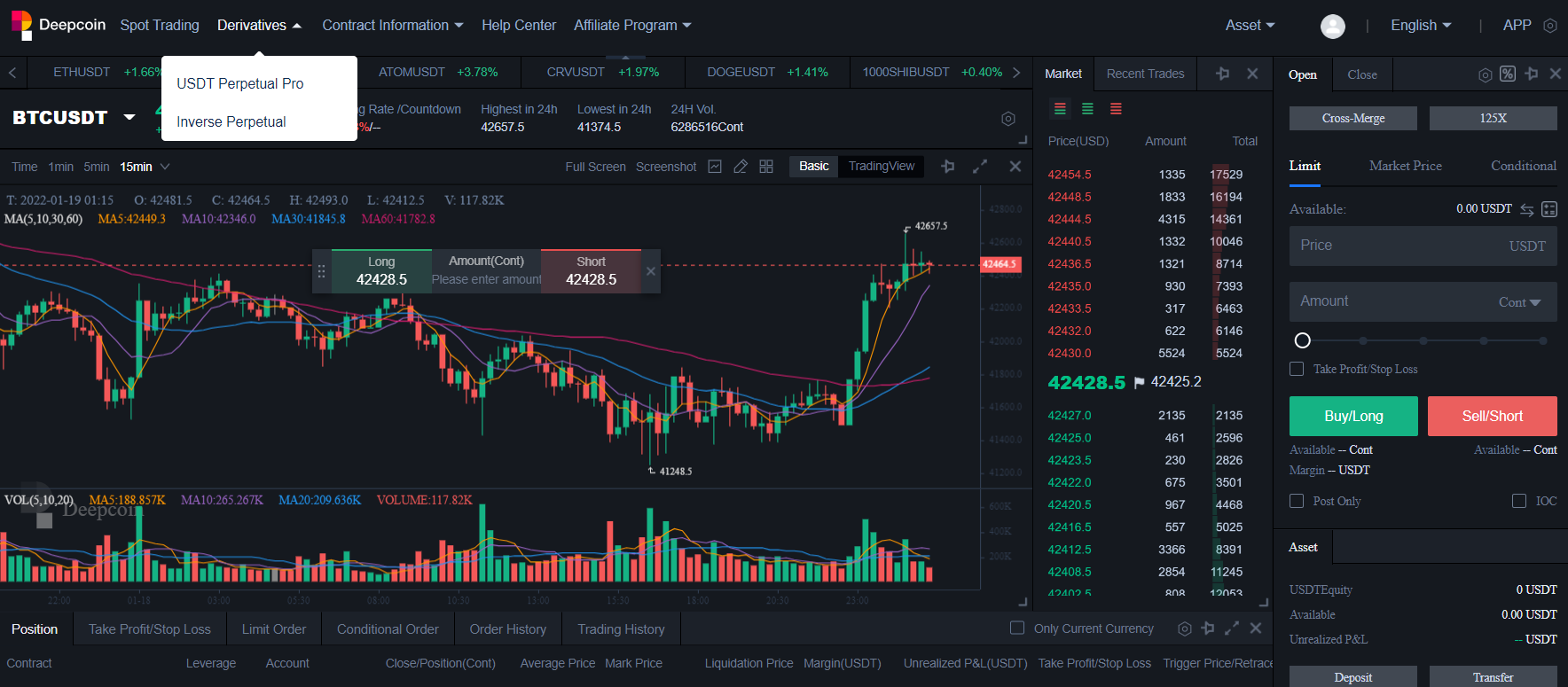Open the Asset dropdown

(1250, 26)
